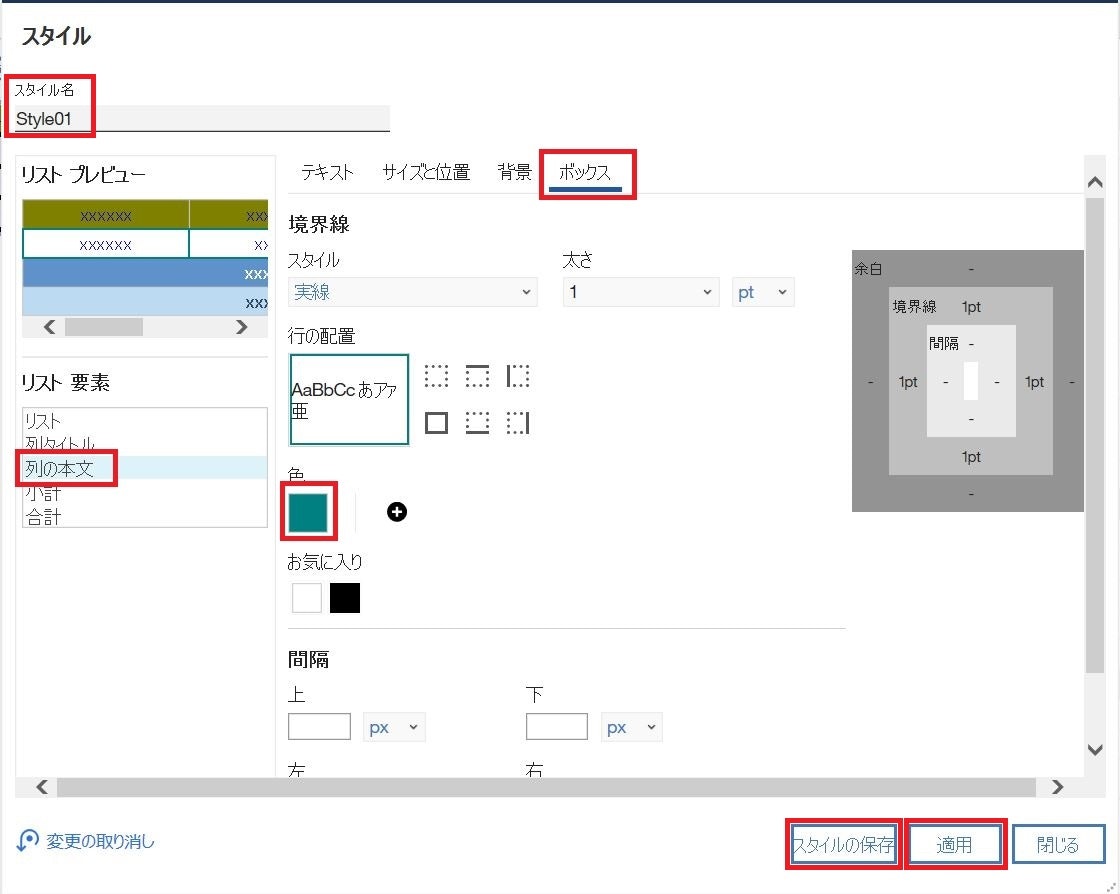Open the px unit dropdown for 下 spacing
Image resolution: width=1120 pixels, height=894 pixels.
[x=631, y=727]
